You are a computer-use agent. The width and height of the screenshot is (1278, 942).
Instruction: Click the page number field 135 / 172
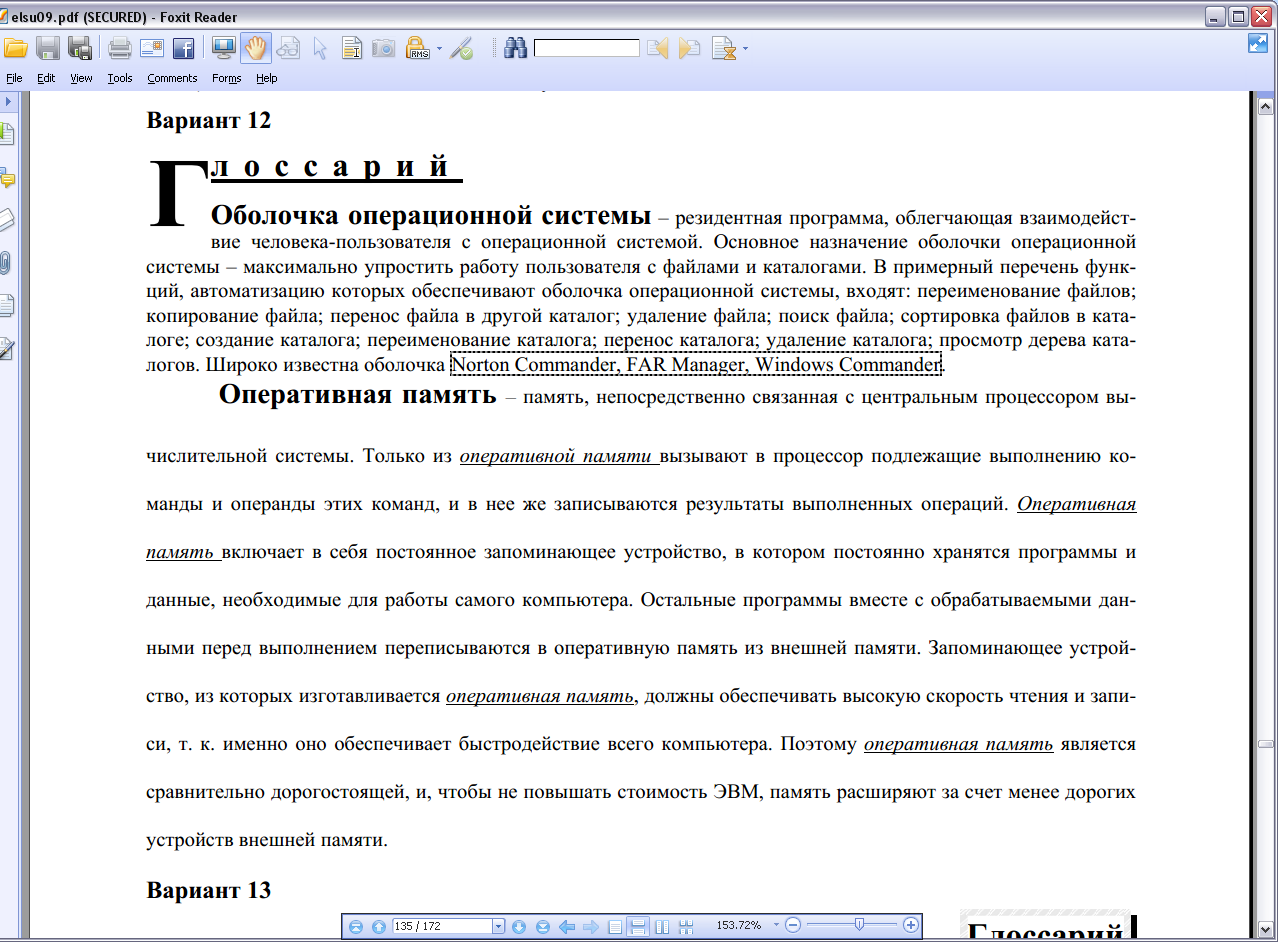click(441, 927)
